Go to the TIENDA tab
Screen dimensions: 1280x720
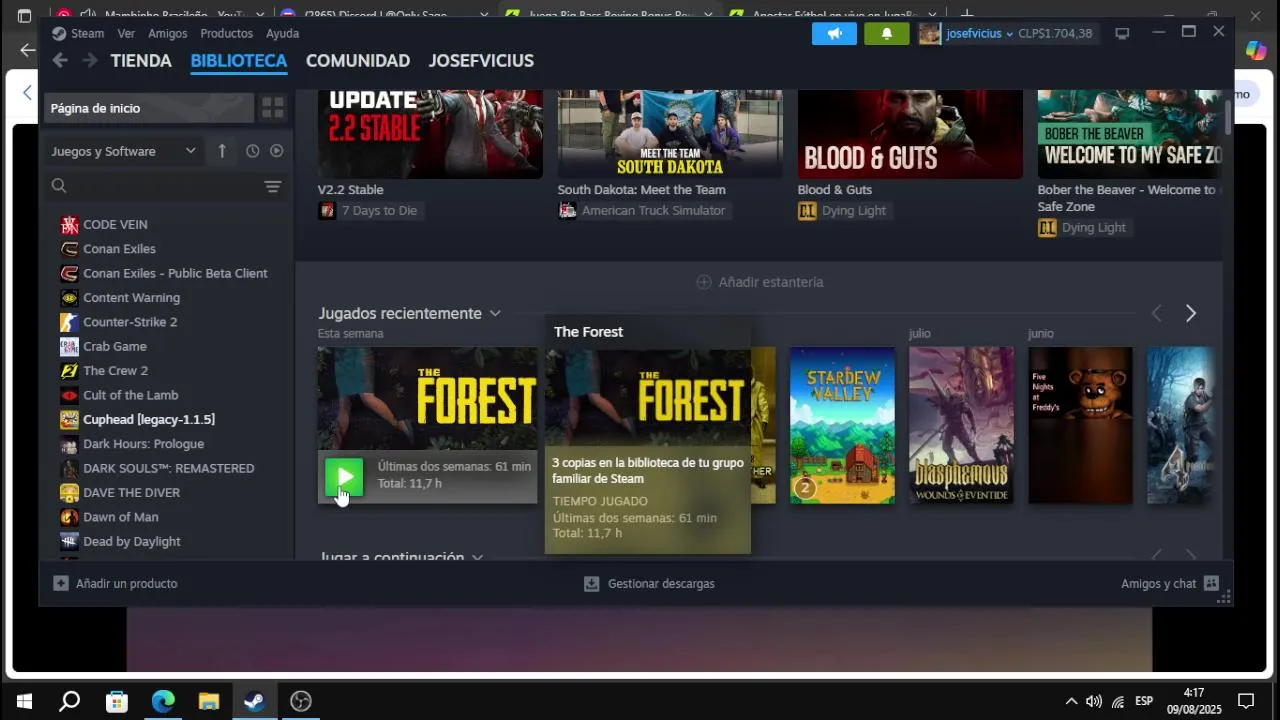[141, 61]
